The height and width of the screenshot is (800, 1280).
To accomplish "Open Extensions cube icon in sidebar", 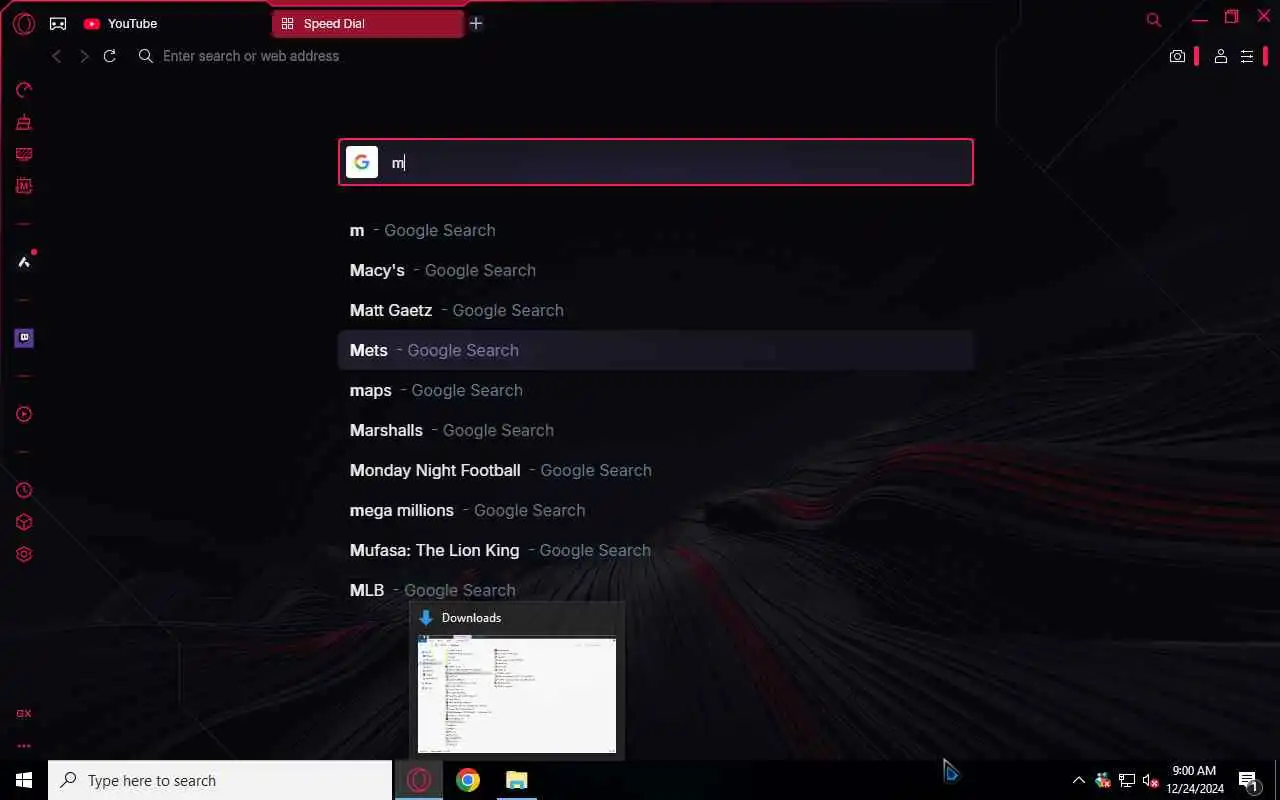I will (x=24, y=522).
